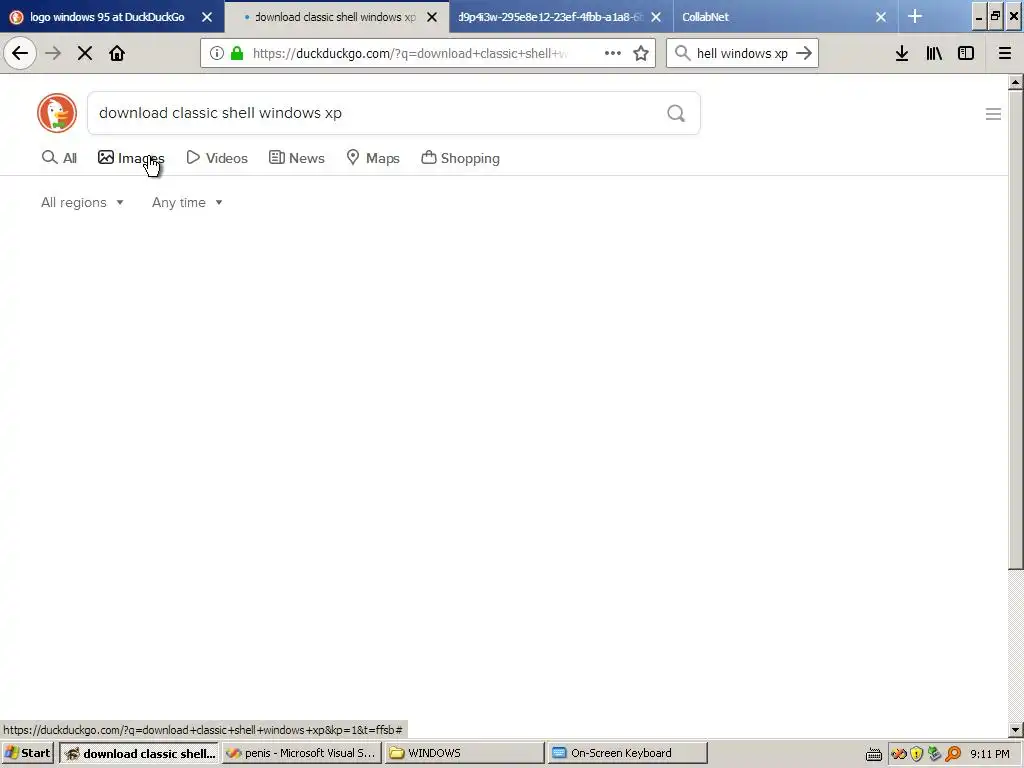The image size is (1024, 768).
Task: Click the scrollbar down arrow
Action: tap(1016, 729)
